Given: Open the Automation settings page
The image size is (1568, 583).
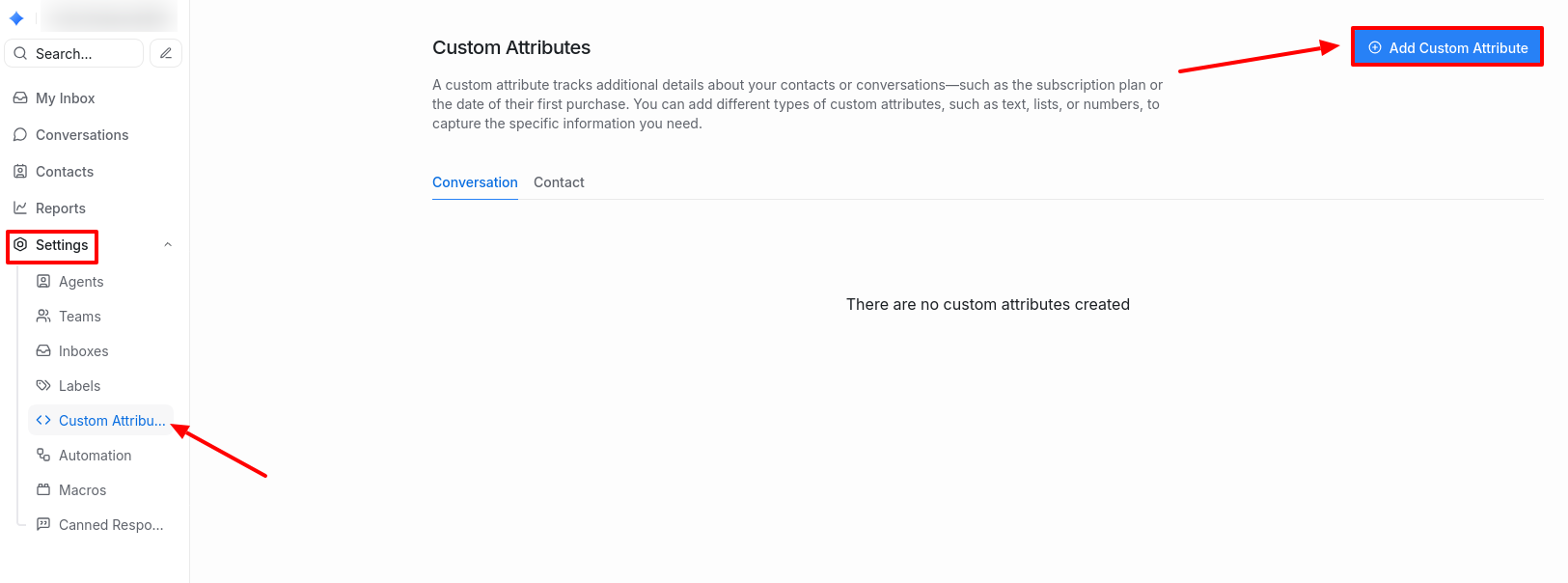Looking at the screenshot, I should (x=95, y=456).
